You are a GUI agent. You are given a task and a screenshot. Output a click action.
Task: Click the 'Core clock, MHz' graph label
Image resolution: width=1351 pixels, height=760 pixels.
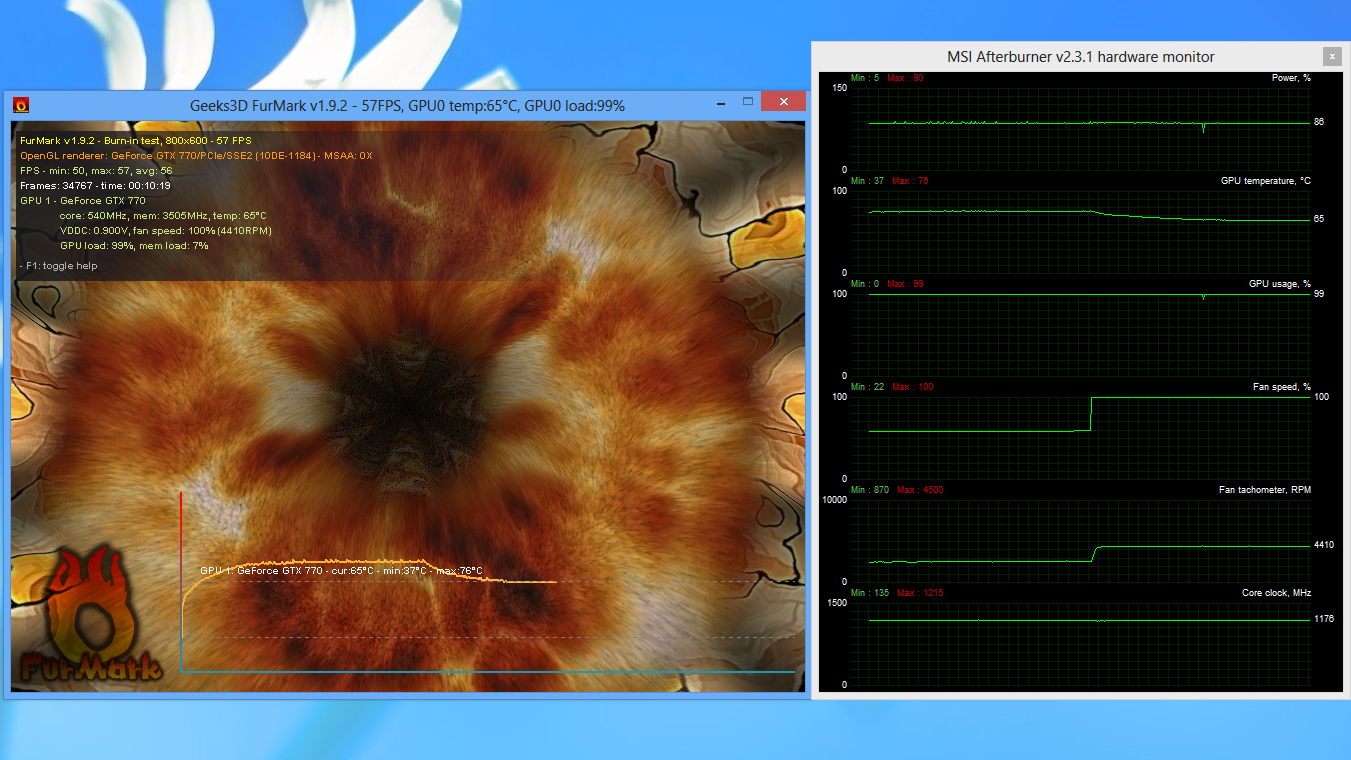point(1276,593)
